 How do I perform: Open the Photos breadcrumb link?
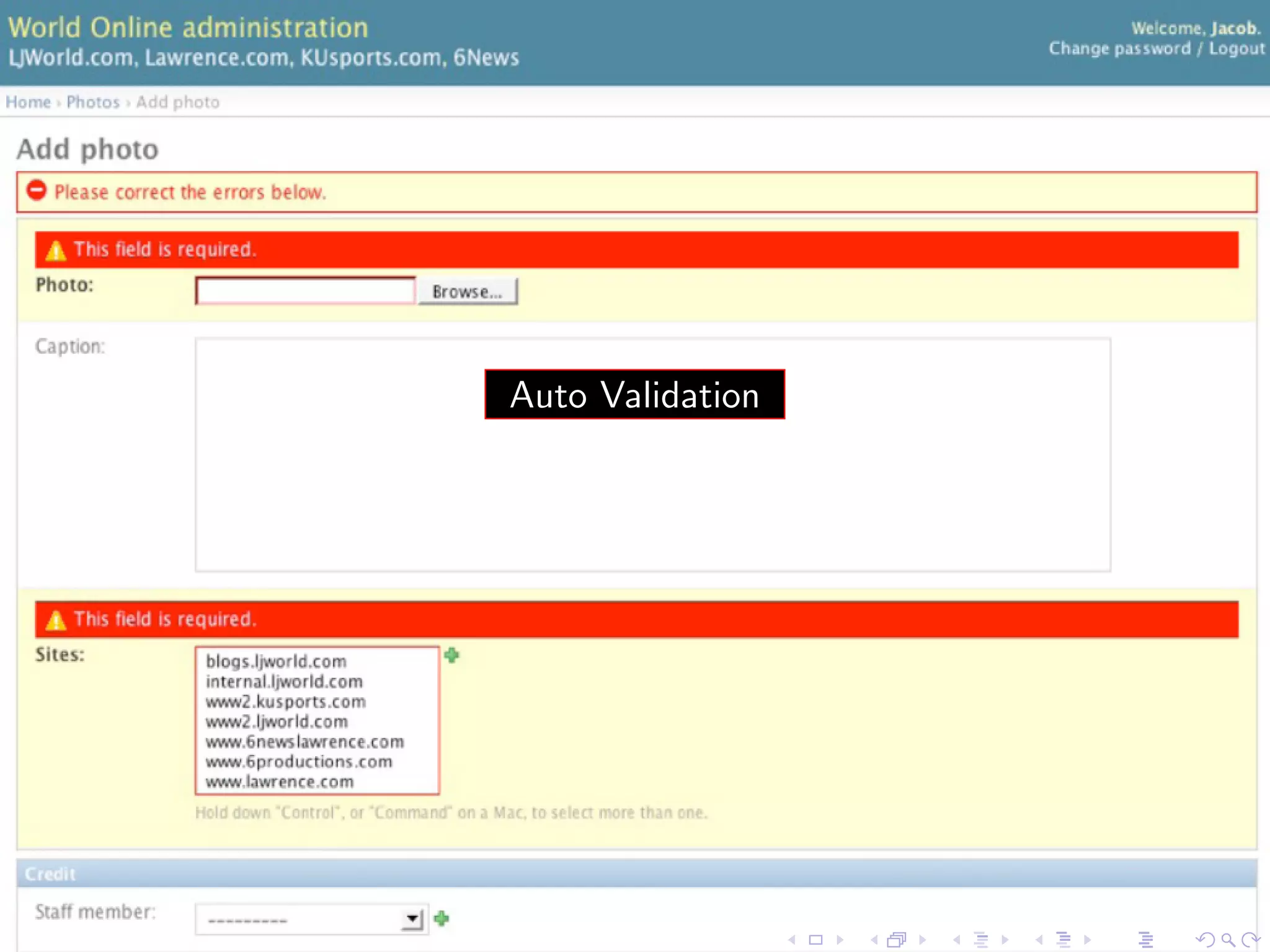coord(93,102)
